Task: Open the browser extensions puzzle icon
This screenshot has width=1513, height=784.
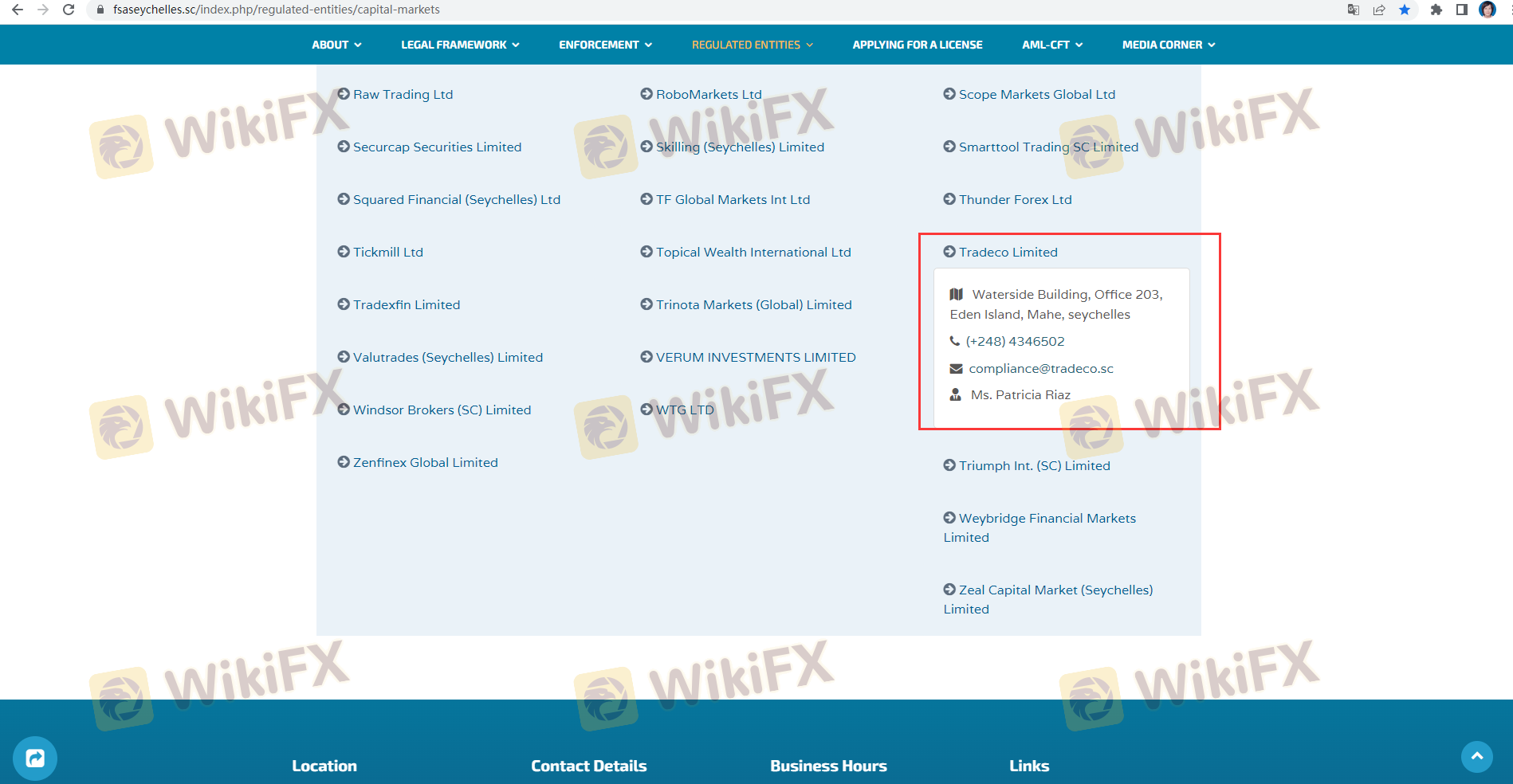Action: (1436, 10)
